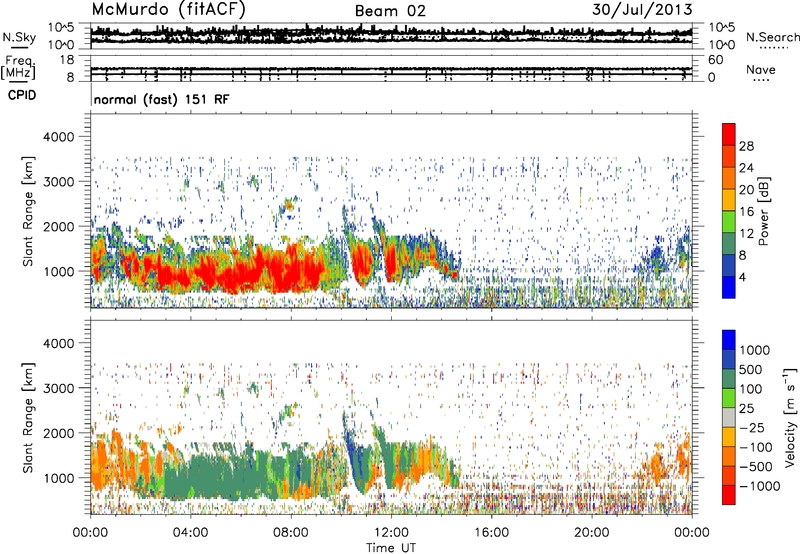Click the date '30/Jul/2013'
Image resolution: width=800 pixels, height=554 pixels.
[x=642, y=9]
